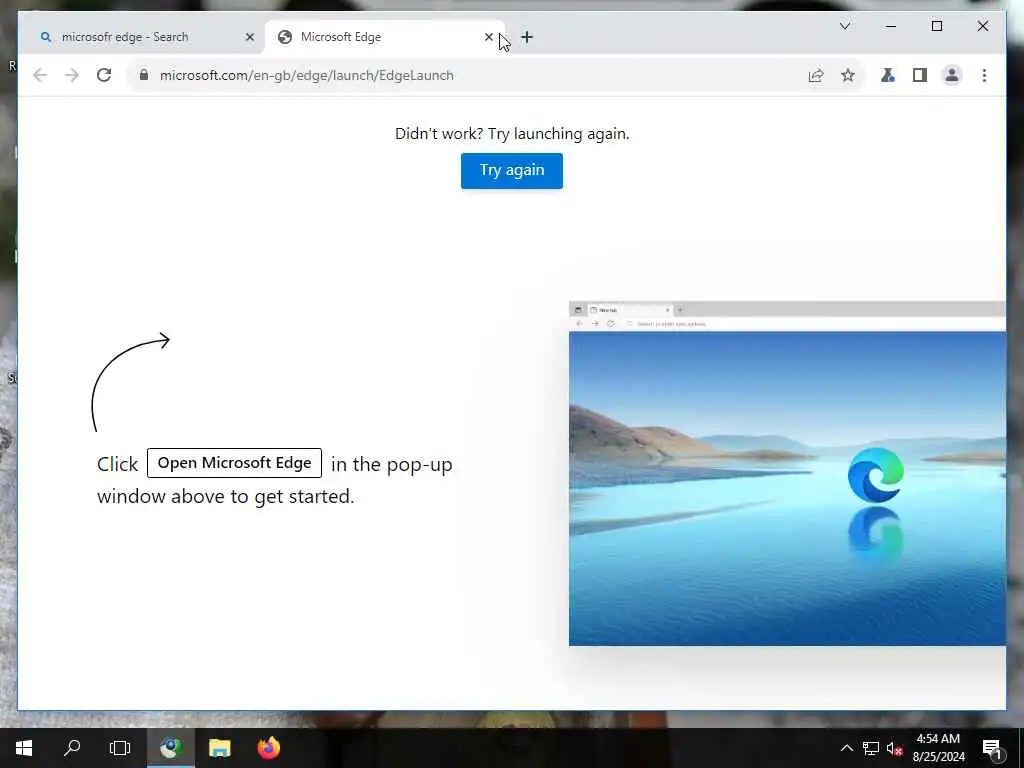The width and height of the screenshot is (1024, 768).
Task: Open a new tab with plus button
Action: [x=527, y=37]
